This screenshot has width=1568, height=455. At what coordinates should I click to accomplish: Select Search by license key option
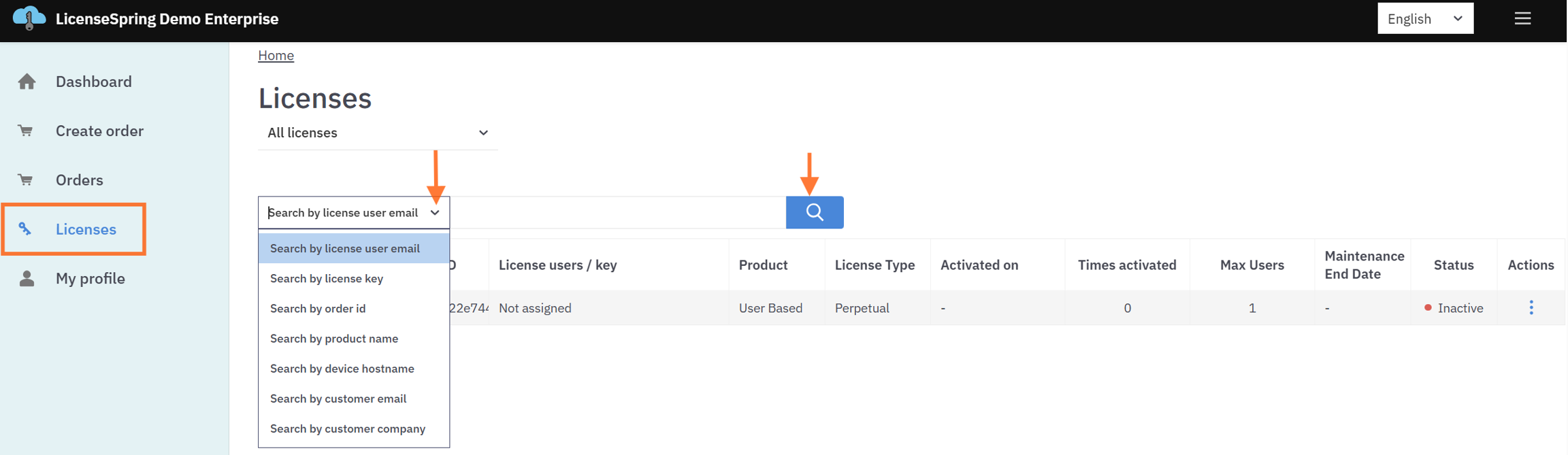tap(327, 278)
